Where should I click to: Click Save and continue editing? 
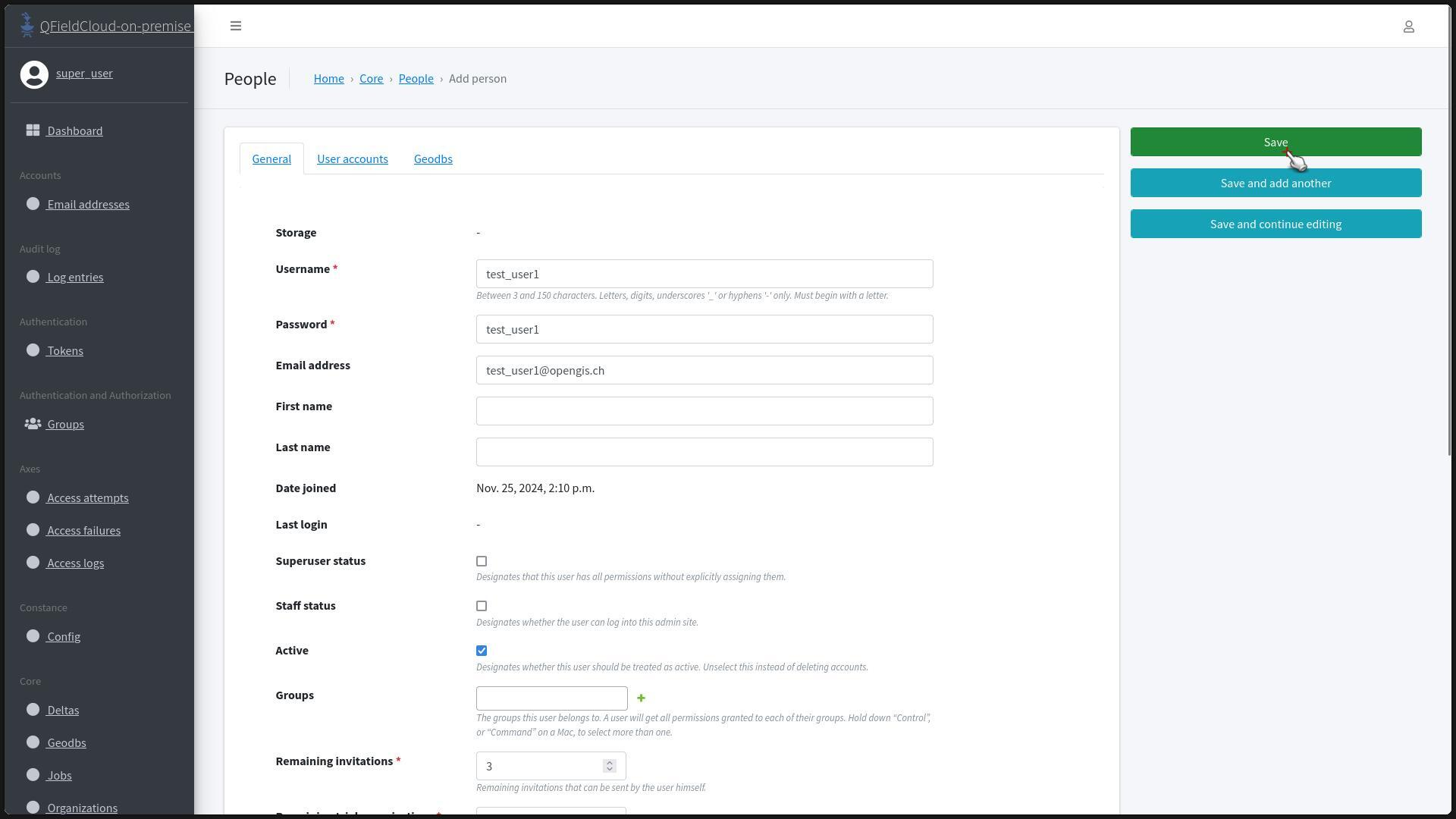click(x=1276, y=224)
